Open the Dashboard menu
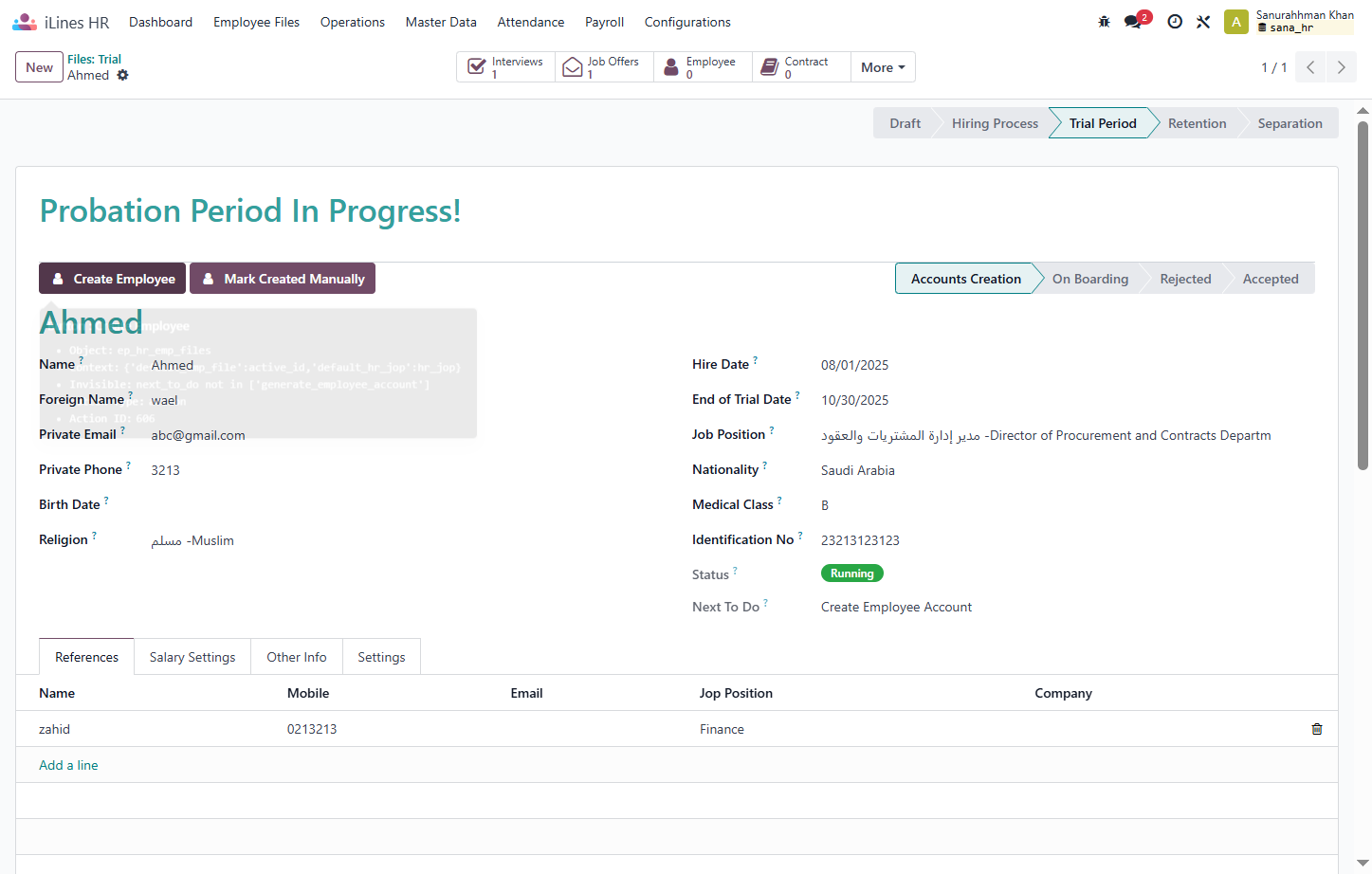This screenshot has width=1372, height=874. [x=160, y=22]
